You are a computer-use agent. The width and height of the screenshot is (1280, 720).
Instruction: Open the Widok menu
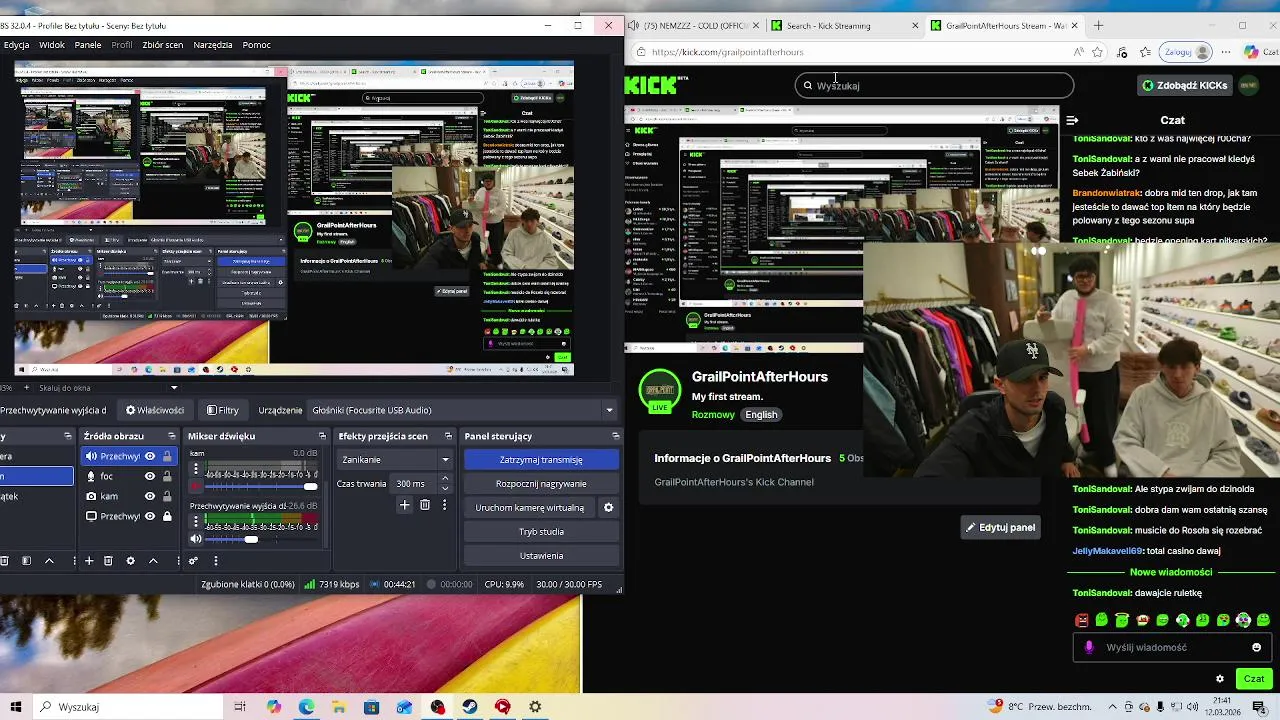[52, 45]
